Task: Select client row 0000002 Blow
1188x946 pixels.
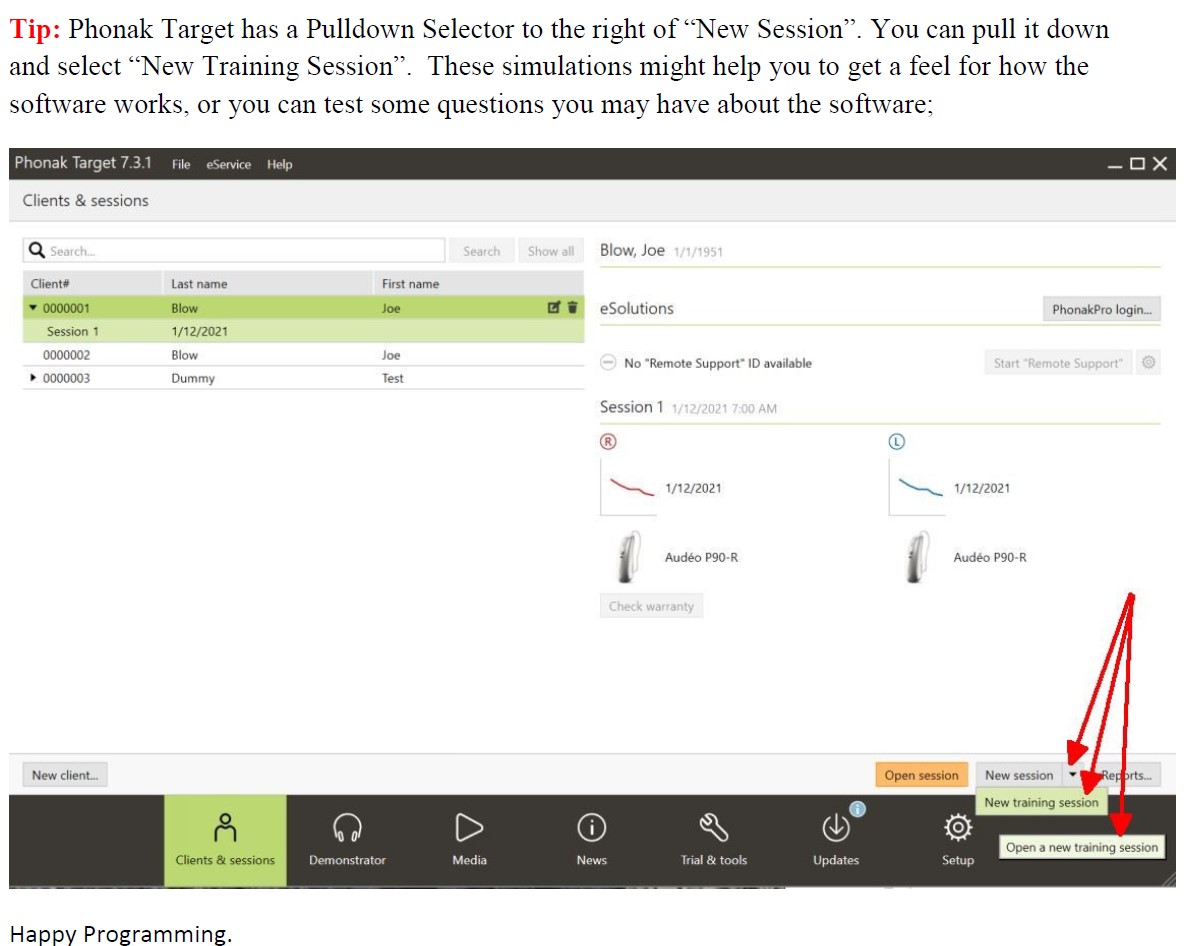Action: pyautogui.click(x=303, y=354)
